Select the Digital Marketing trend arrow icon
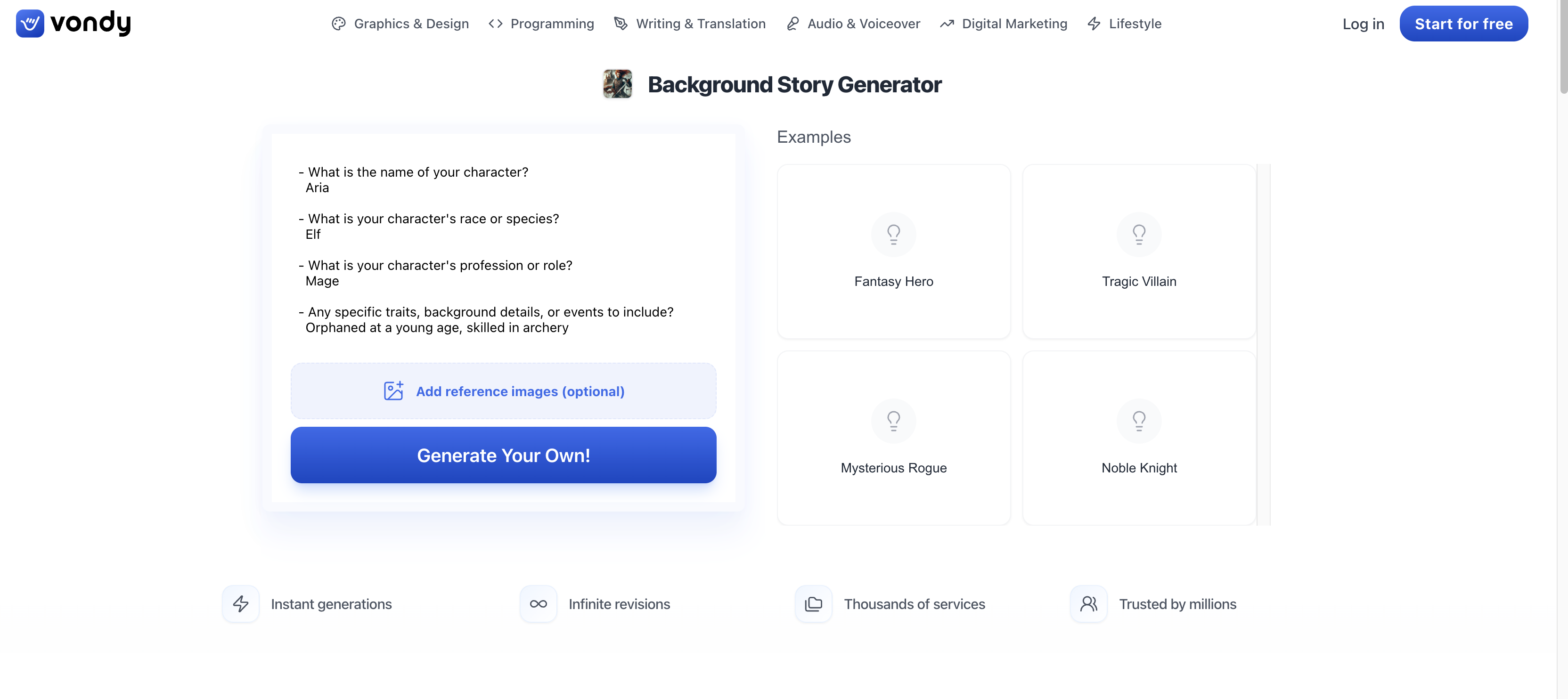Viewport: 1568px width, 699px height. click(x=947, y=23)
